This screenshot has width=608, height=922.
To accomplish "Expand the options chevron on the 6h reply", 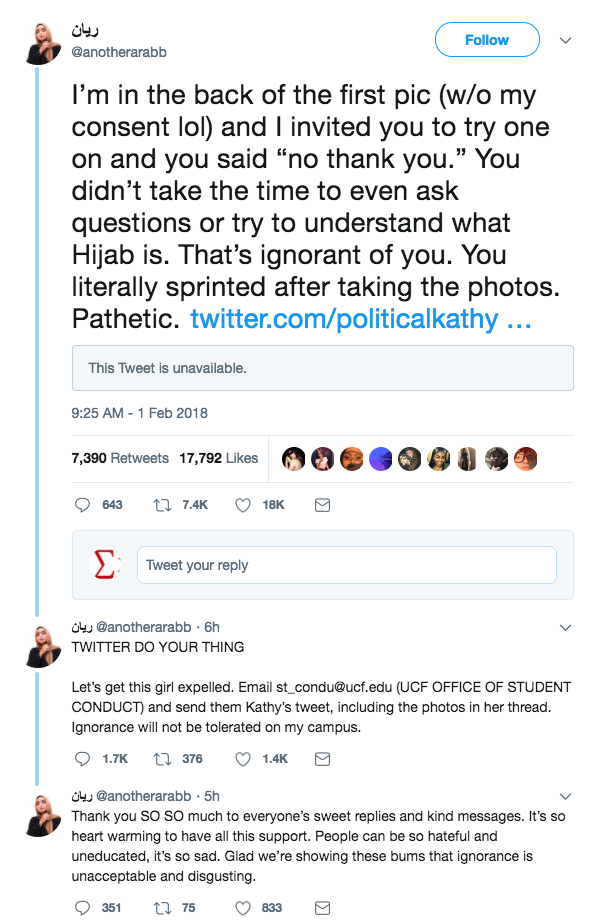I will (x=565, y=628).
